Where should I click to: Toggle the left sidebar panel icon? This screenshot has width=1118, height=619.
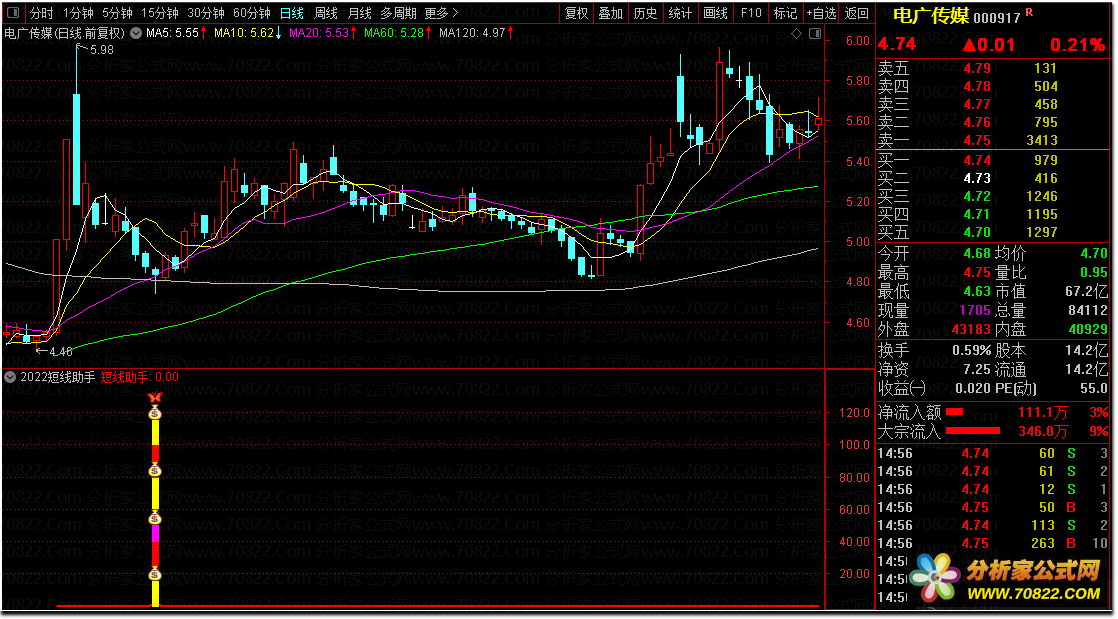coord(14,13)
